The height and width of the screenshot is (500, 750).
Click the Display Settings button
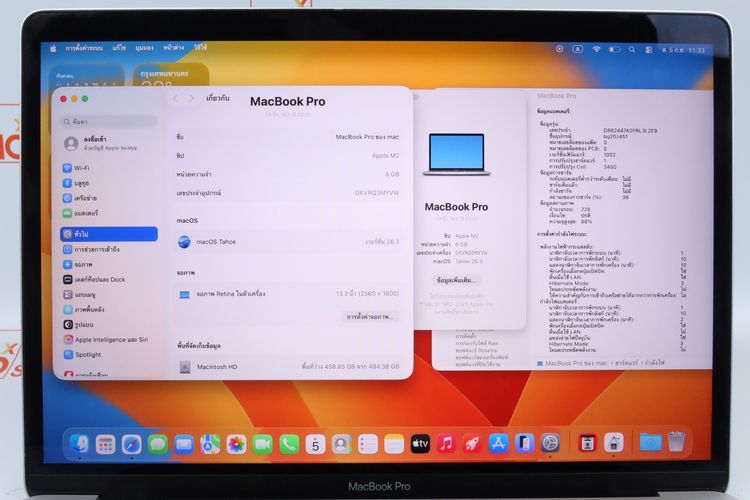tap(371, 317)
